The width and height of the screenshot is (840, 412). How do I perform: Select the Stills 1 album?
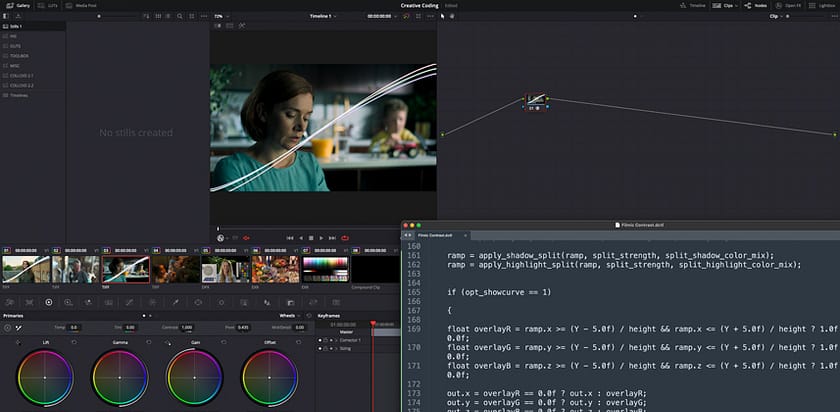(x=33, y=26)
